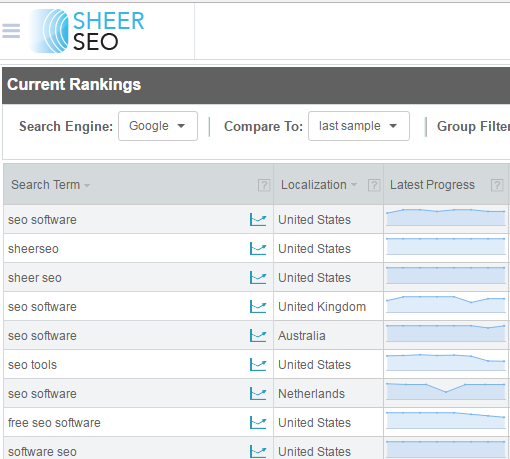510x459 pixels.
Task: Open the hamburger menu
Action: point(11,31)
